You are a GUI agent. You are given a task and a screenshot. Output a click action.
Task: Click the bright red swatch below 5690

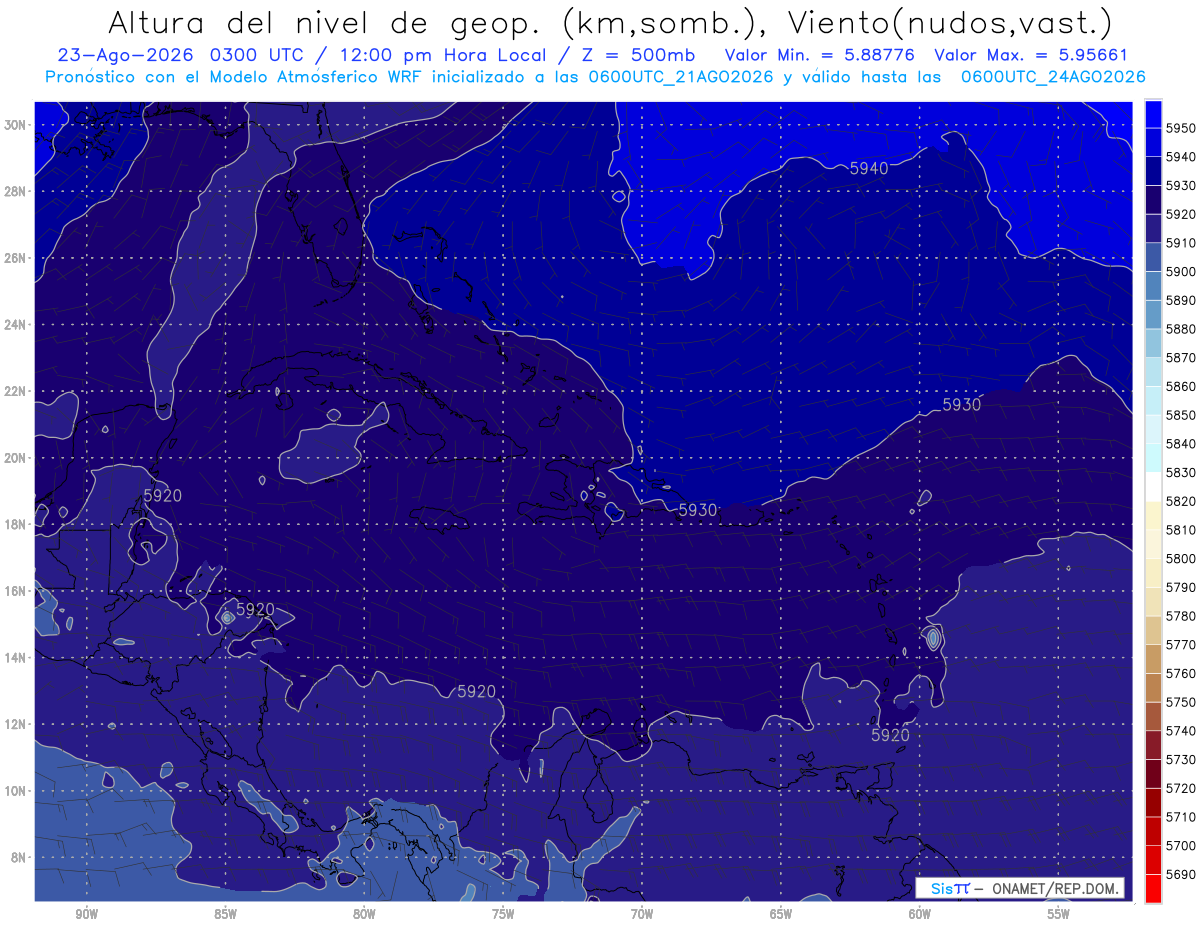[x=1153, y=888]
